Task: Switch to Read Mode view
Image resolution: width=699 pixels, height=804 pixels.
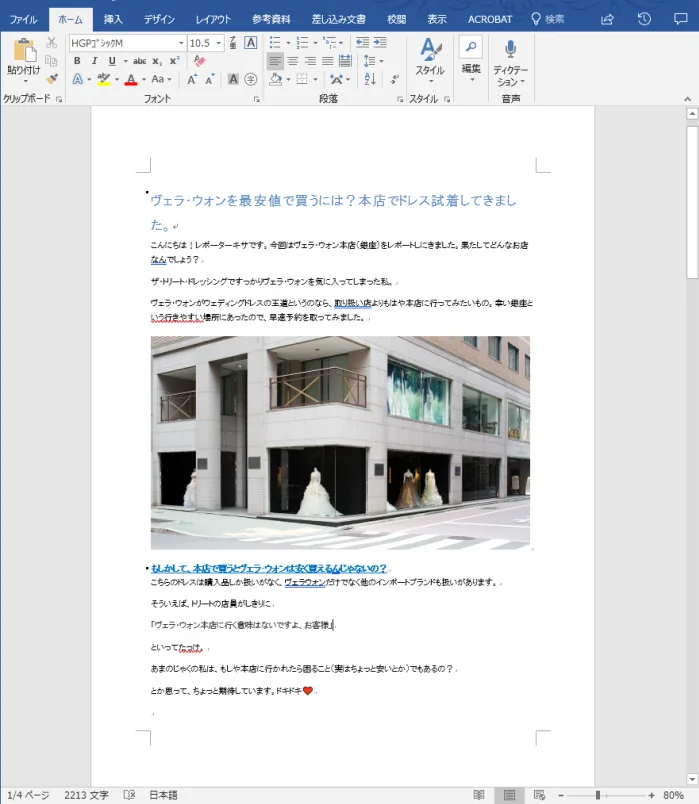Action: (x=479, y=795)
